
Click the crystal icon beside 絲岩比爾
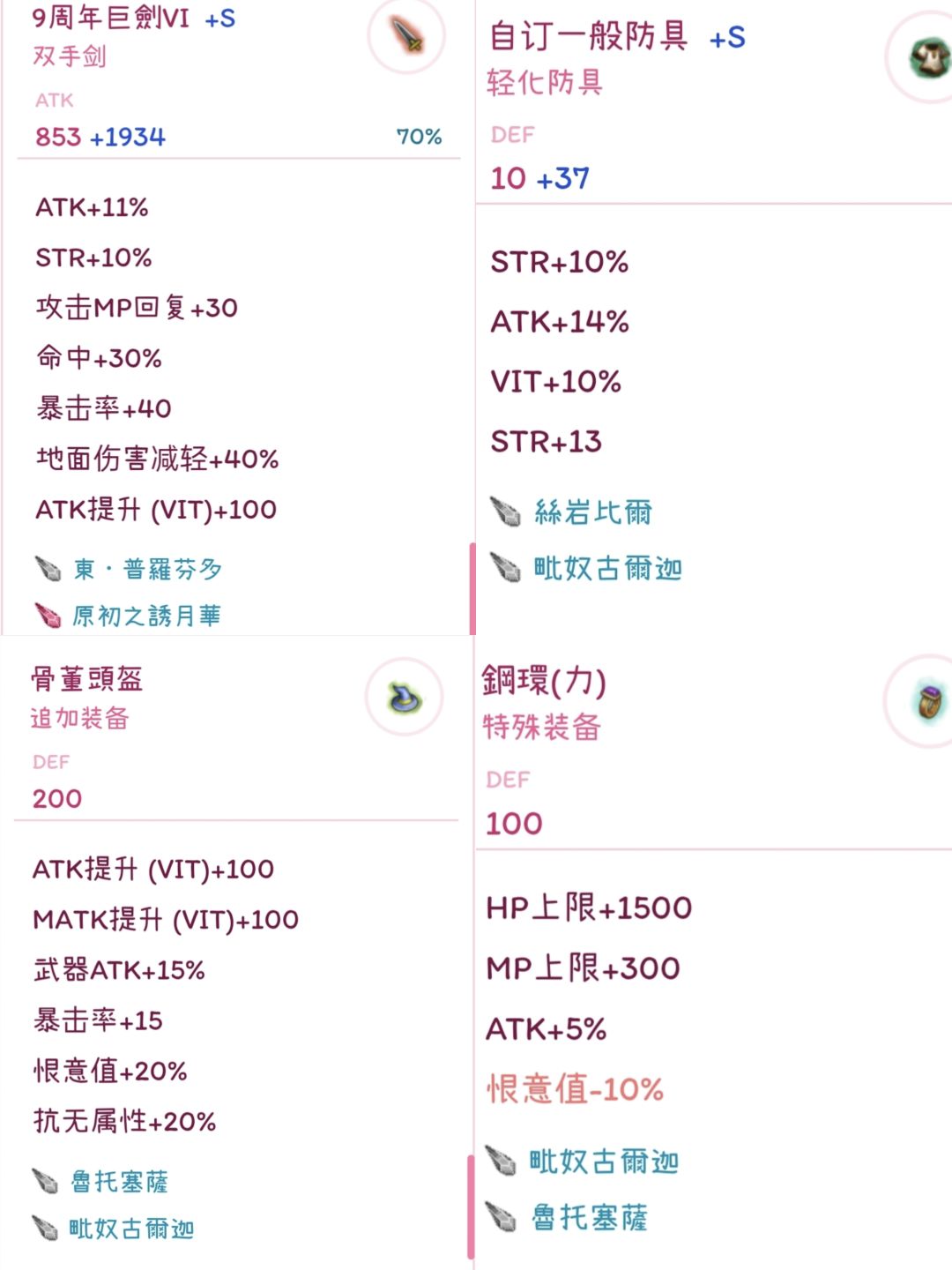coord(506,511)
